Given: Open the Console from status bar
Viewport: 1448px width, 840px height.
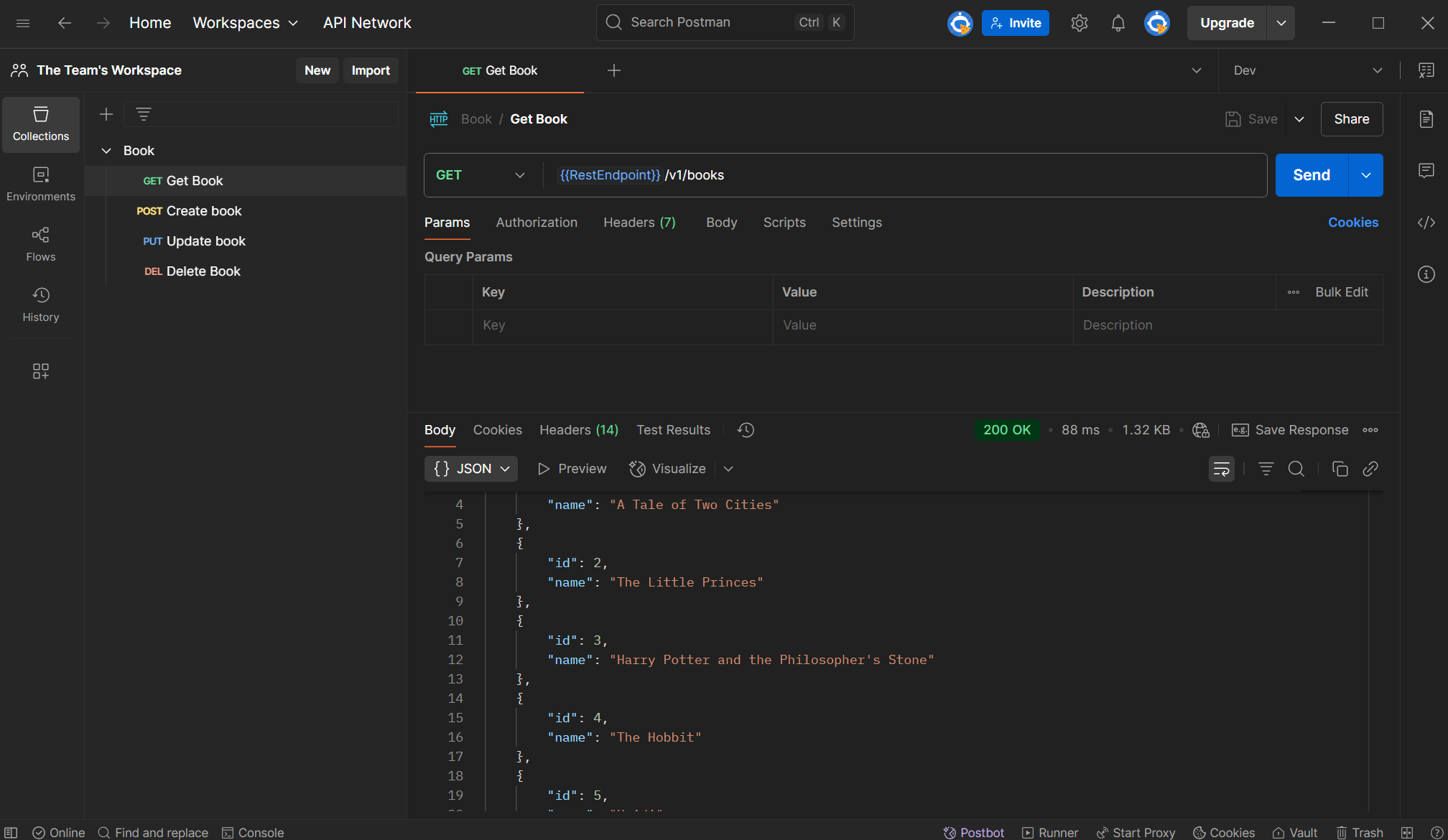Looking at the screenshot, I should 253,832.
